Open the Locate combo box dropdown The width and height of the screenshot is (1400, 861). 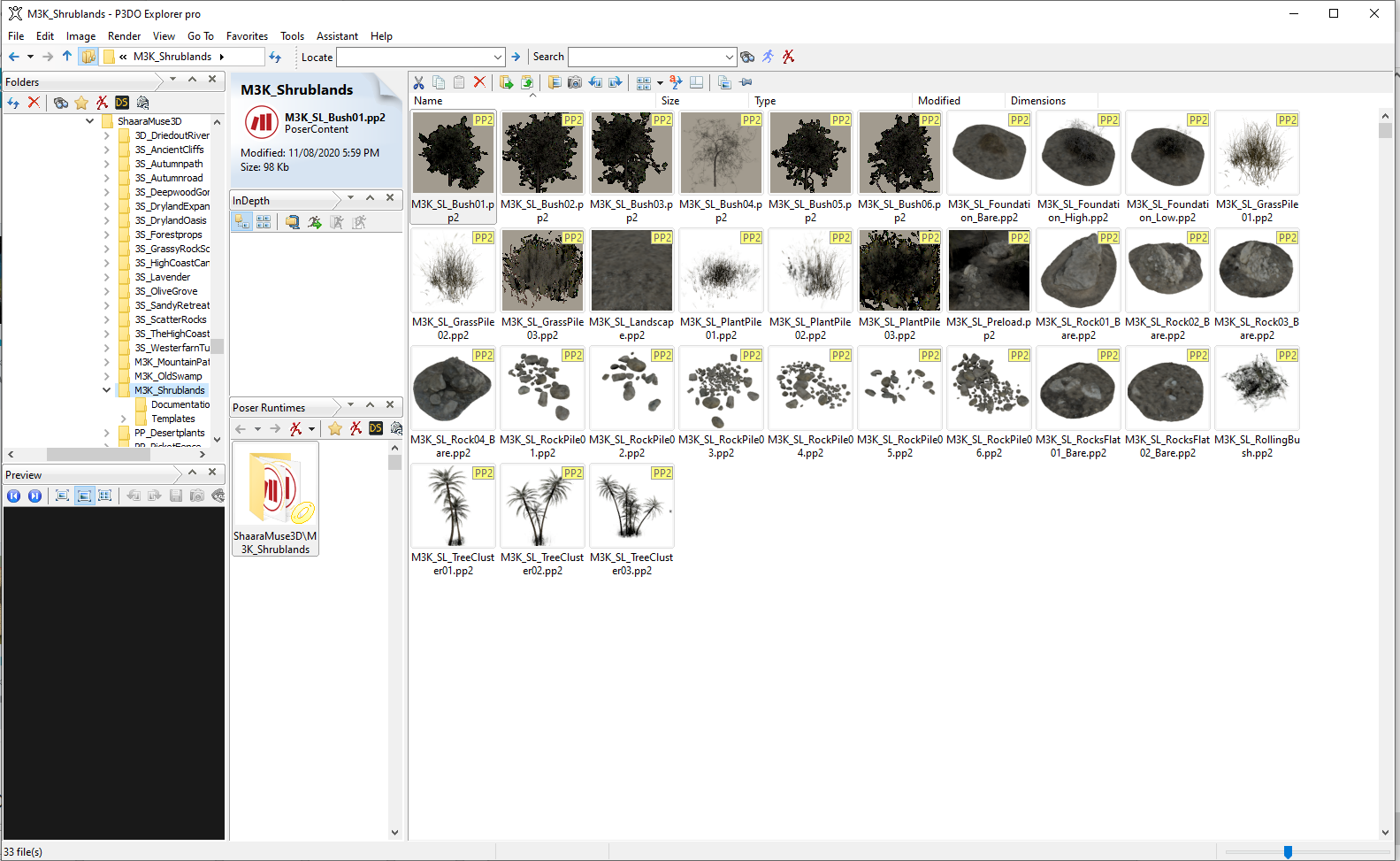coord(497,57)
